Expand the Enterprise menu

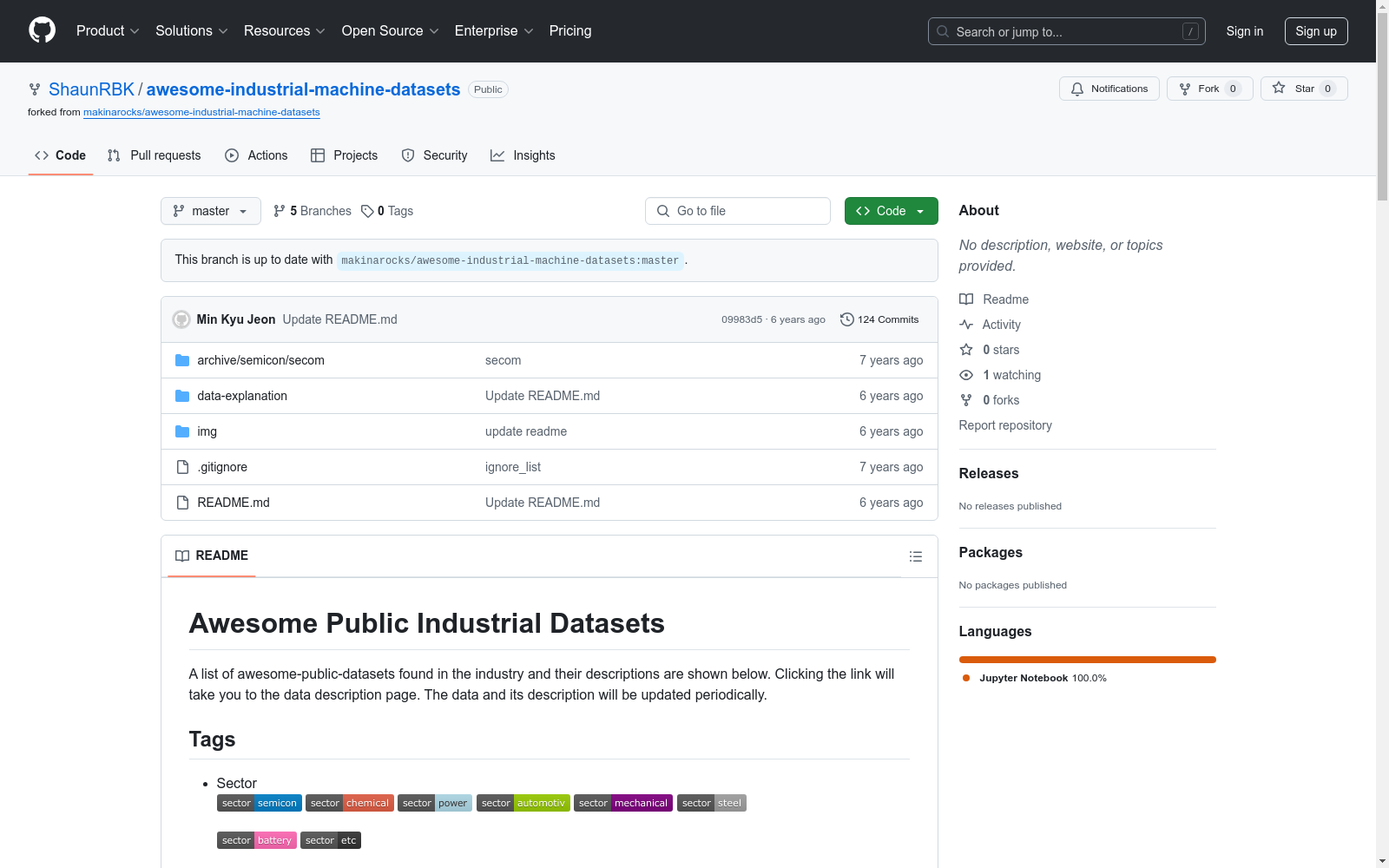494,31
